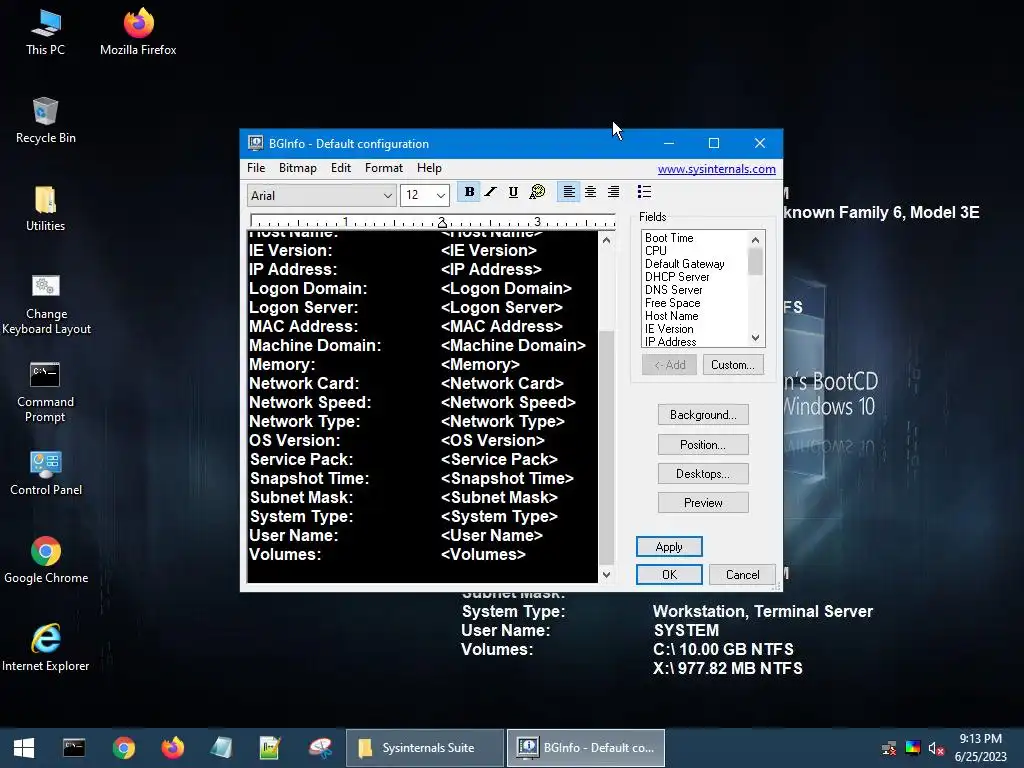Open the Edit menu

pos(341,168)
